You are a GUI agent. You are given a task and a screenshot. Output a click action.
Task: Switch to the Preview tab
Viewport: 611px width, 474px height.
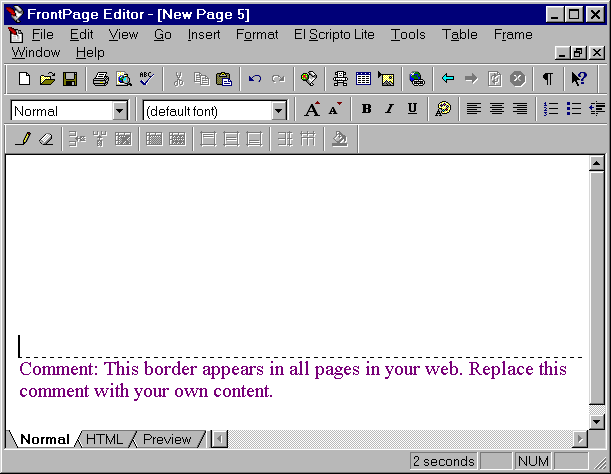(x=166, y=439)
